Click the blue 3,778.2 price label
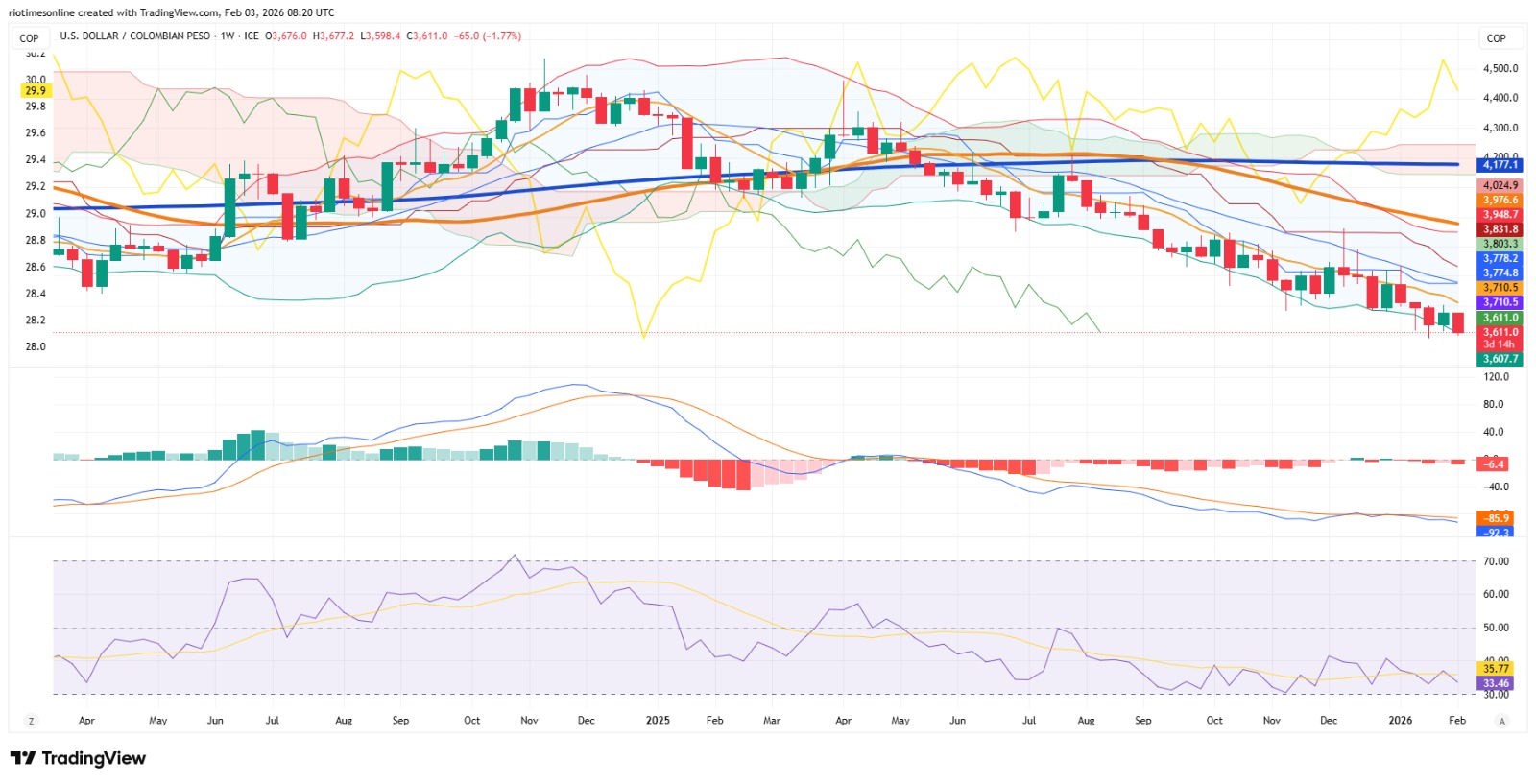This screenshot has height=784, width=1536. [x=1500, y=258]
